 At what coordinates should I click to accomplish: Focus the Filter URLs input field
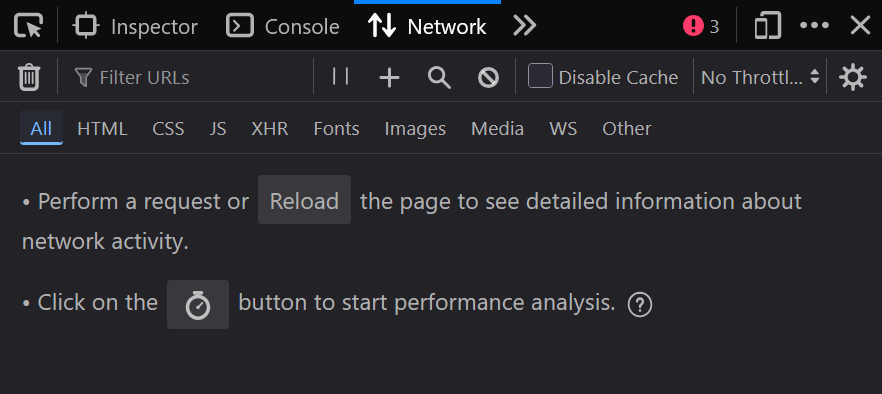pos(191,77)
